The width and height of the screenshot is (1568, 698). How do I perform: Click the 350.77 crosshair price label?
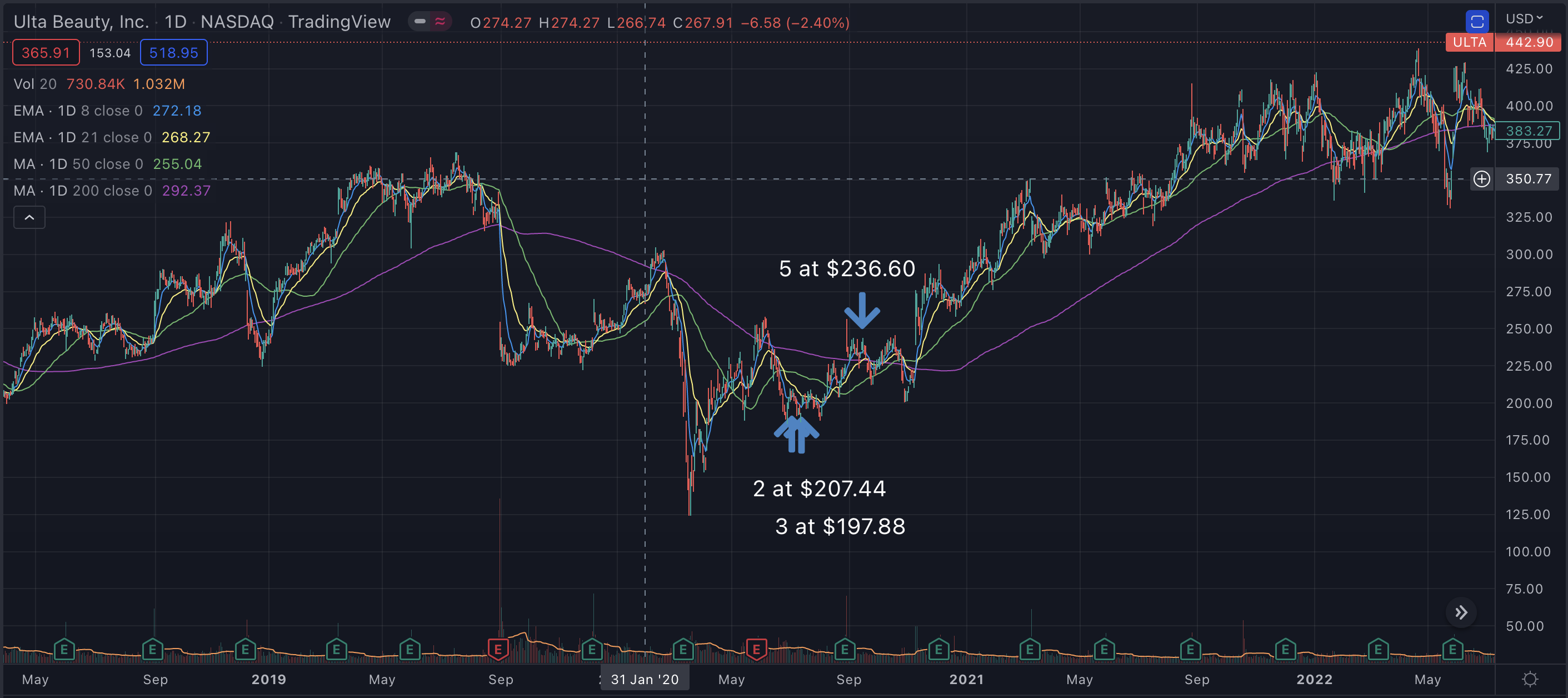click(1529, 179)
